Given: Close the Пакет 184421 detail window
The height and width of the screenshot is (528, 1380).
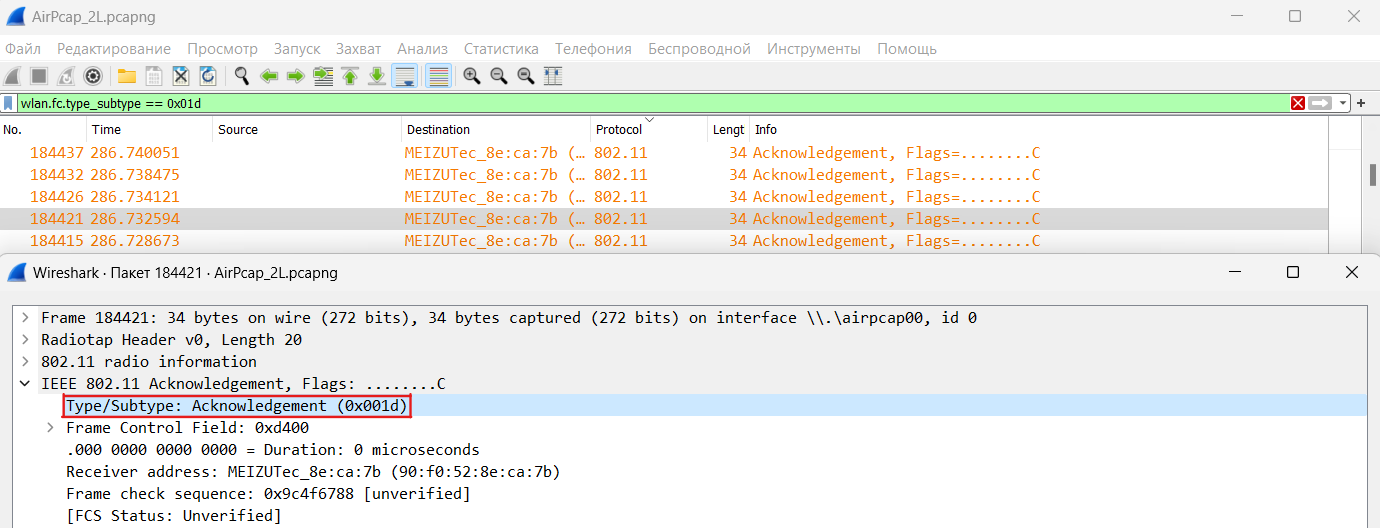Looking at the screenshot, I should [1352, 272].
